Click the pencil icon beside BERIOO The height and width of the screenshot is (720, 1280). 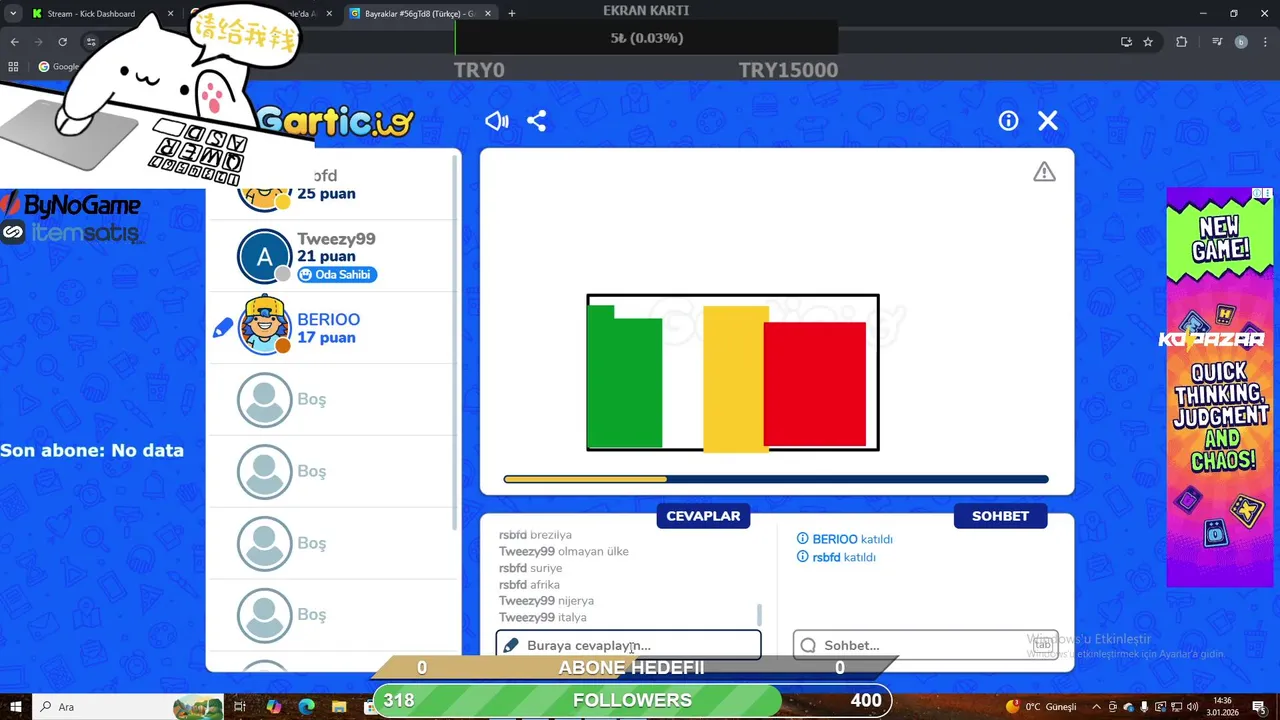click(223, 328)
